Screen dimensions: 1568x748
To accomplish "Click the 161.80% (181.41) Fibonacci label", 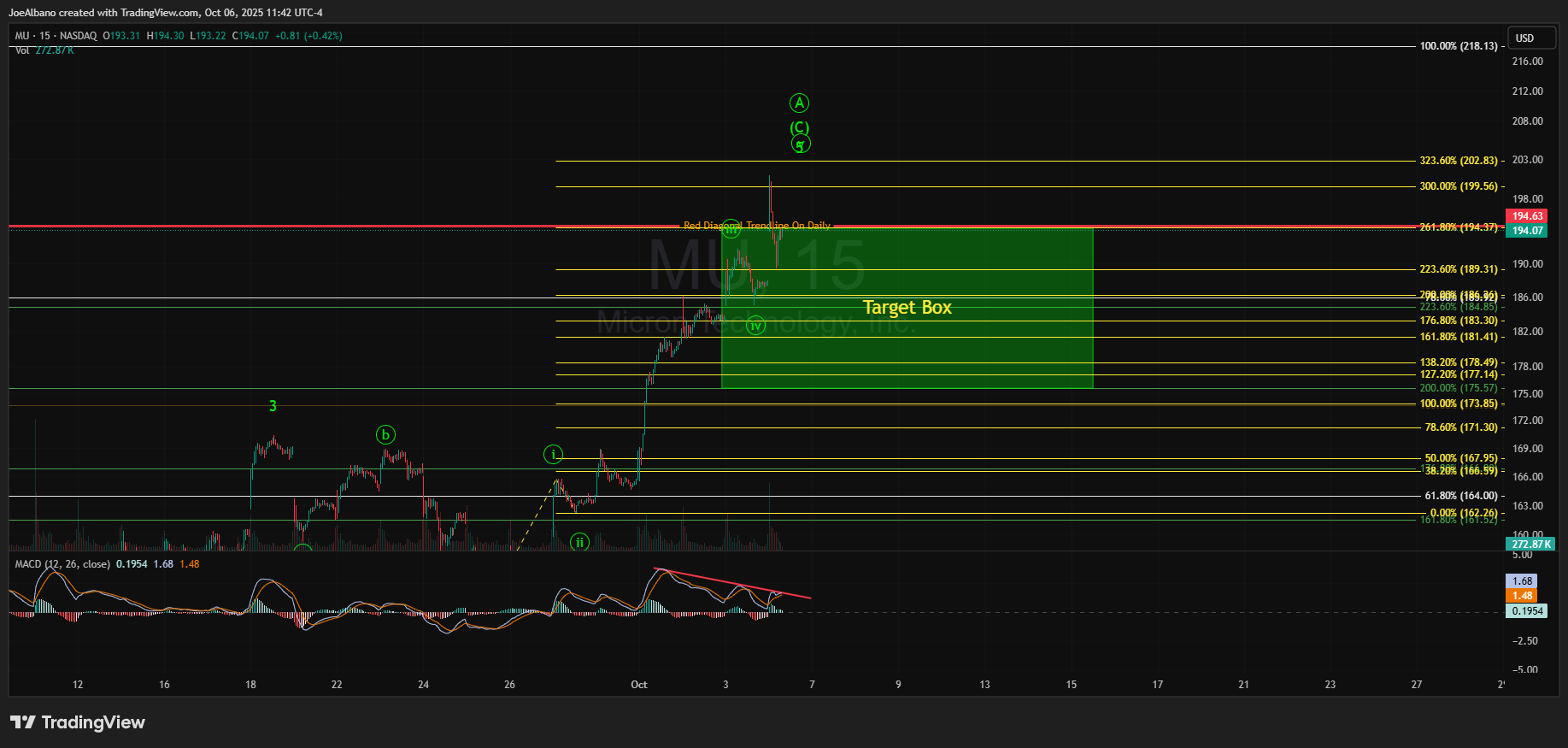I will [1459, 337].
